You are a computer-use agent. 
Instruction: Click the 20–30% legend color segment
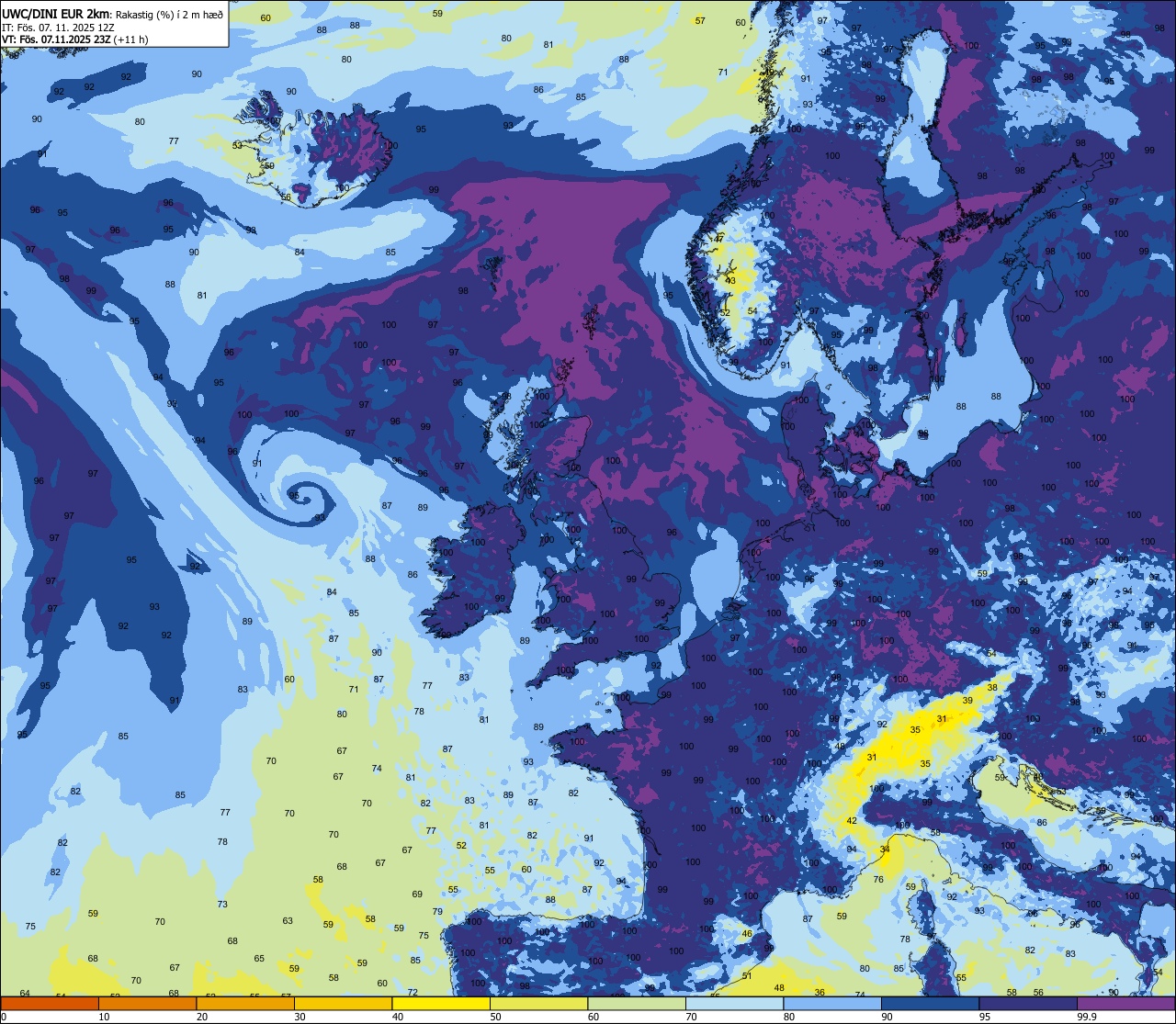point(245,1004)
